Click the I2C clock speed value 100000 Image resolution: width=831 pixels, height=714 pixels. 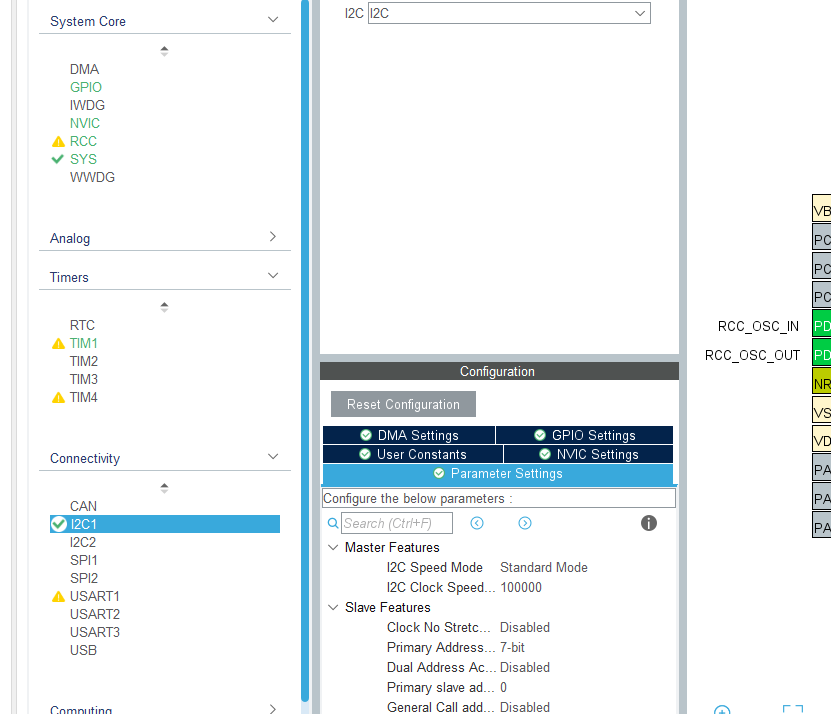[521, 588]
